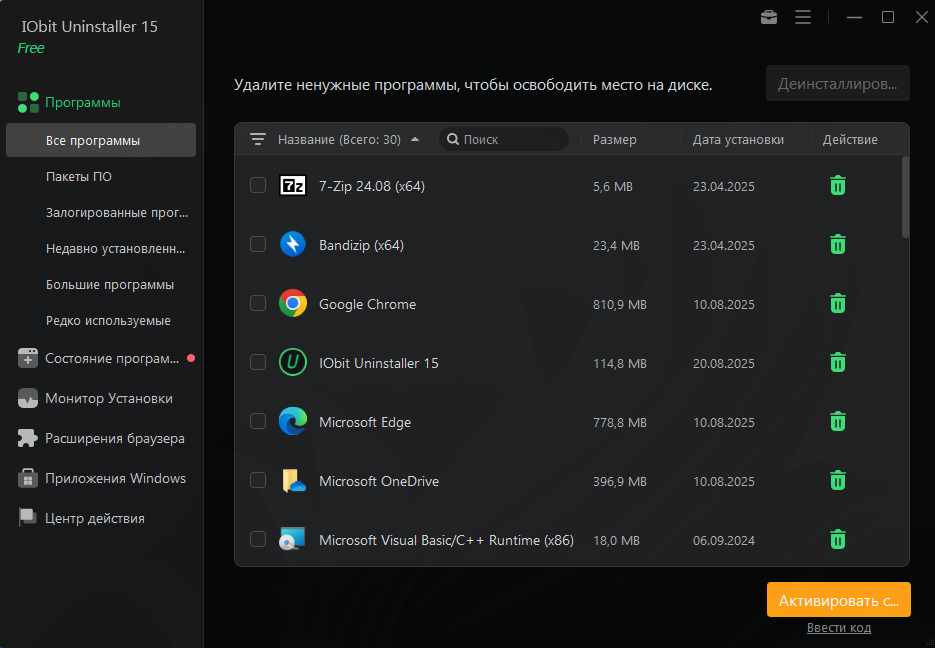Select the Microsoft OneDrive checkbox
The height and width of the screenshot is (648, 935).
click(x=258, y=480)
